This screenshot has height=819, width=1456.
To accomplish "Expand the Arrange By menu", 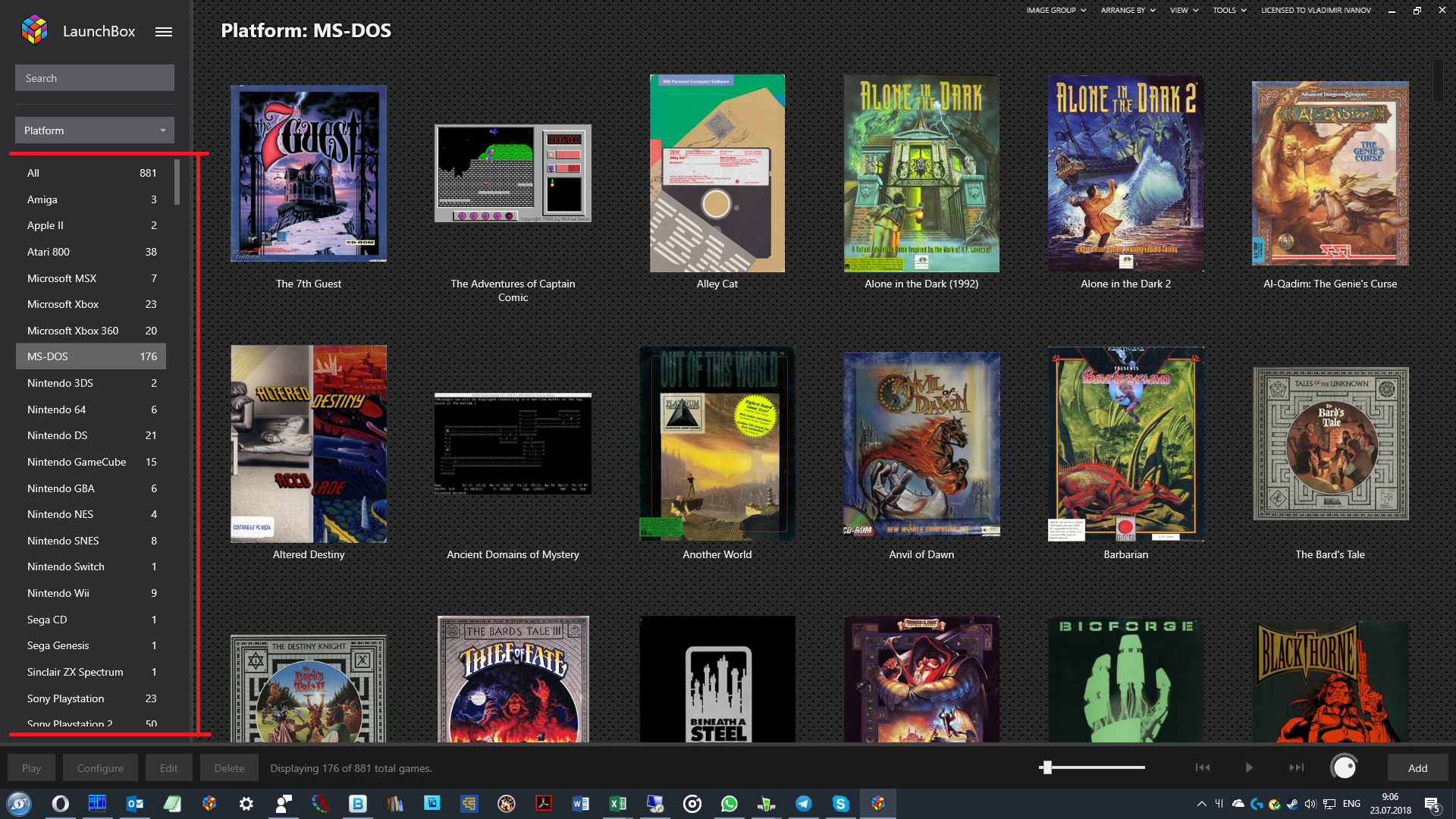I will [x=1128, y=11].
